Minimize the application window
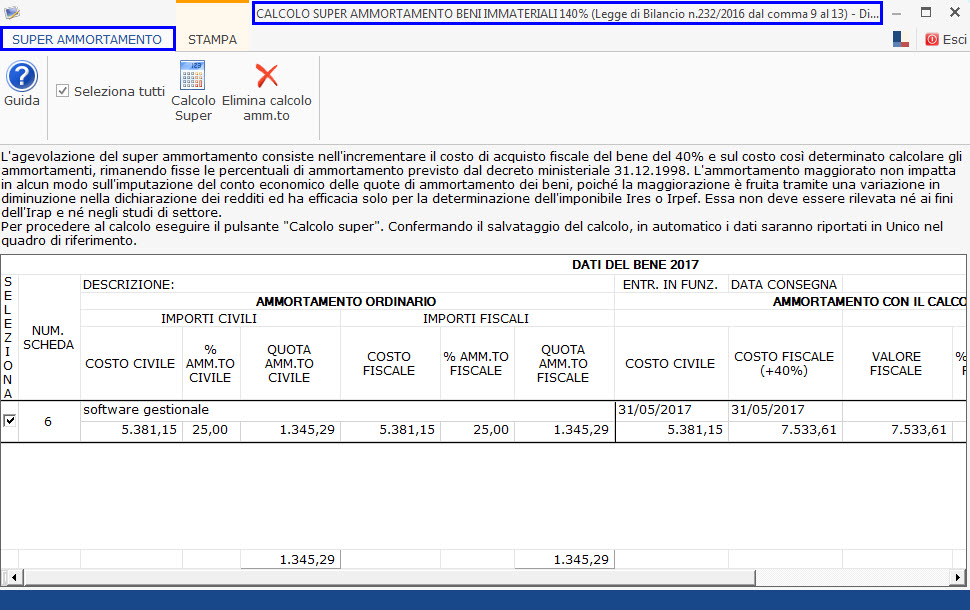The height and width of the screenshot is (610, 970). click(896, 13)
